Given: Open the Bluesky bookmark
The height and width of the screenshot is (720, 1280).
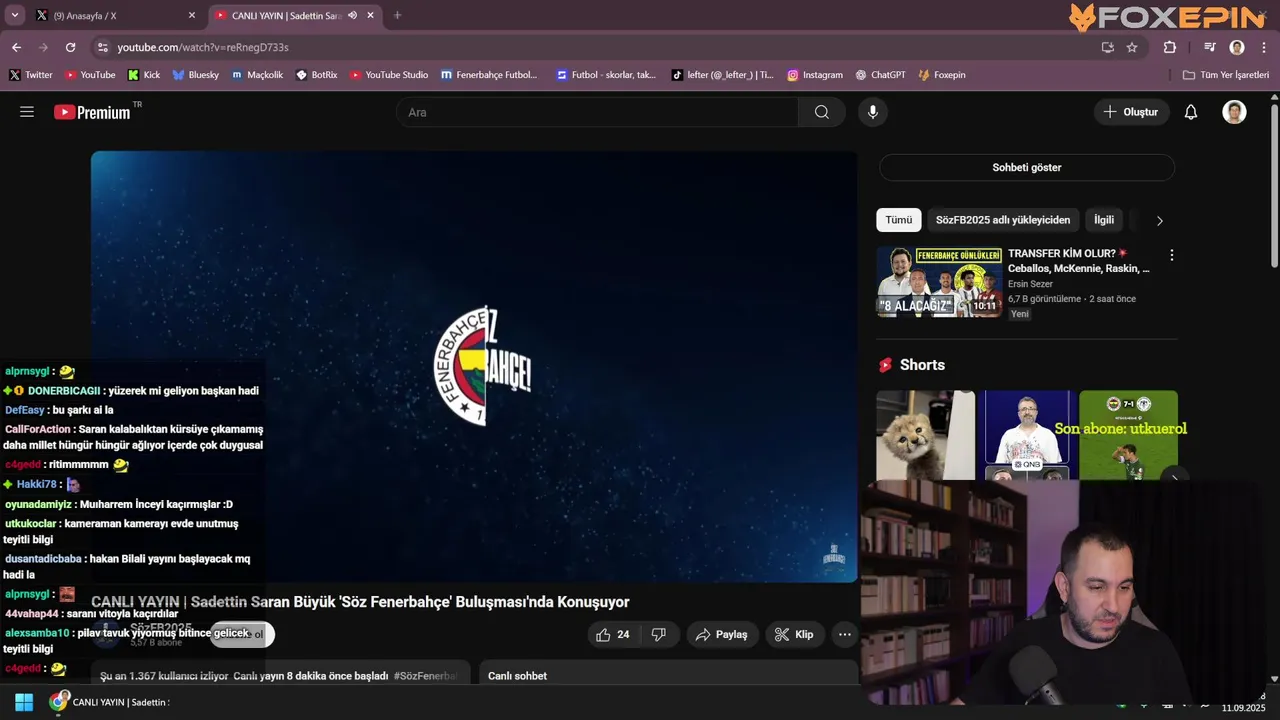Looking at the screenshot, I should tap(195, 75).
